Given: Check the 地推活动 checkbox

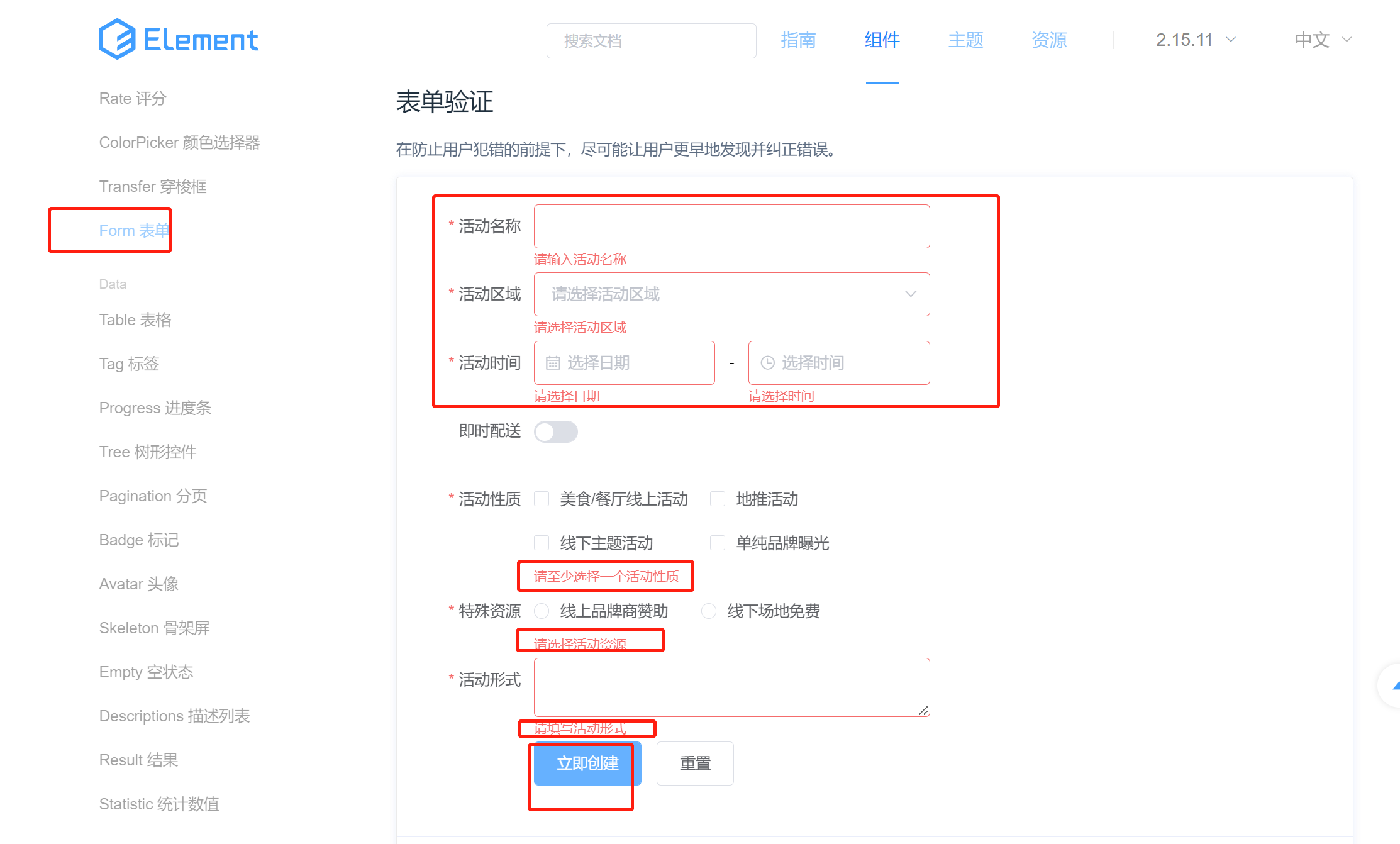Looking at the screenshot, I should click(718, 499).
